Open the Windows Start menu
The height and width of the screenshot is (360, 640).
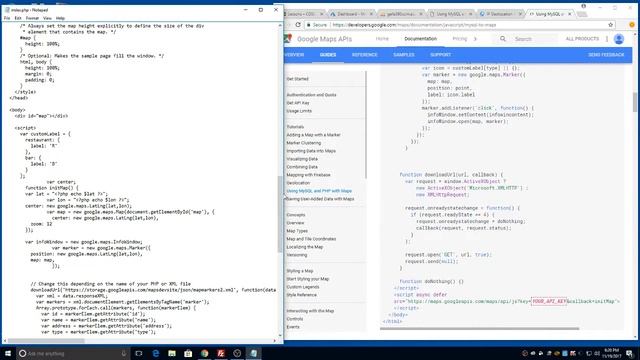[x=8, y=353]
